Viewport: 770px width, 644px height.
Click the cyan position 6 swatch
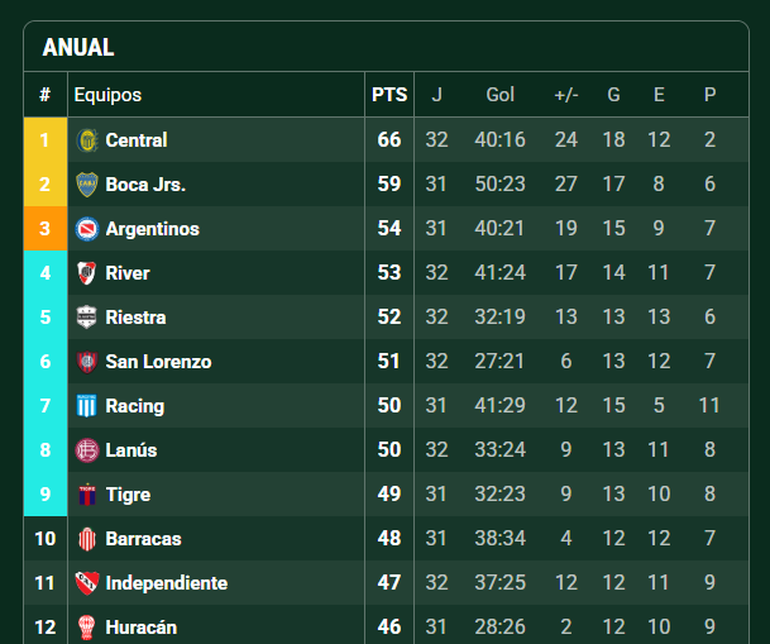click(45, 362)
